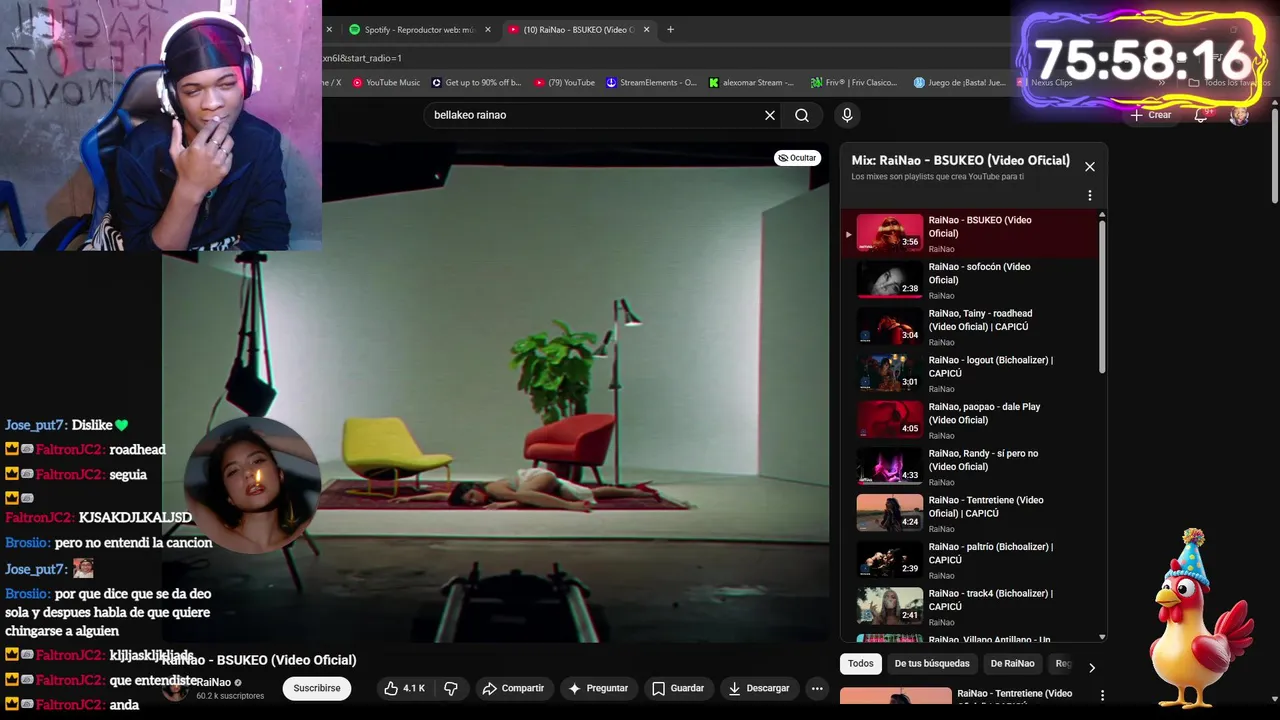Click the Descargar download button
The width and height of the screenshot is (1280, 720).
coord(759,688)
